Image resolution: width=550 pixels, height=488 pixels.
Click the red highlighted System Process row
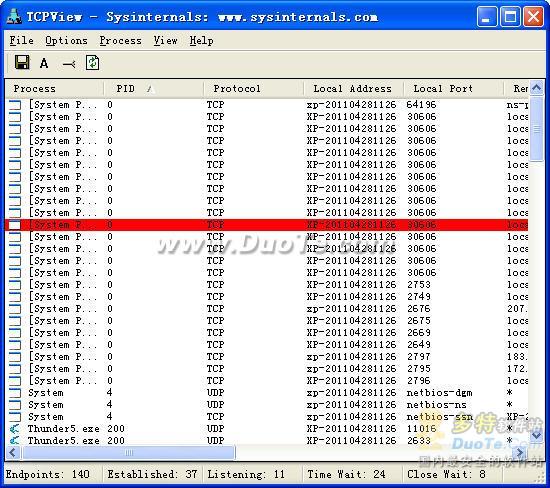267,225
